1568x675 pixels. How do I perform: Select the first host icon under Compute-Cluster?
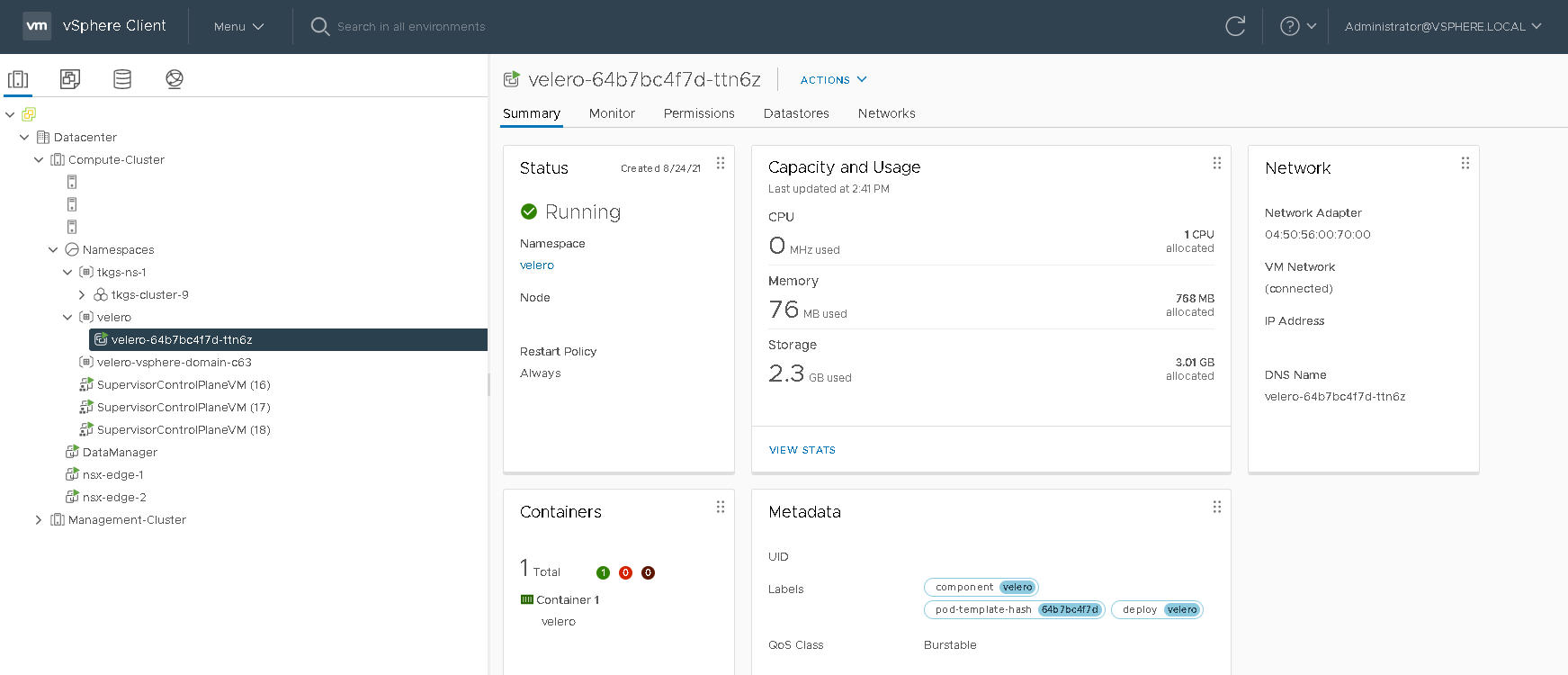[x=72, y=182]
